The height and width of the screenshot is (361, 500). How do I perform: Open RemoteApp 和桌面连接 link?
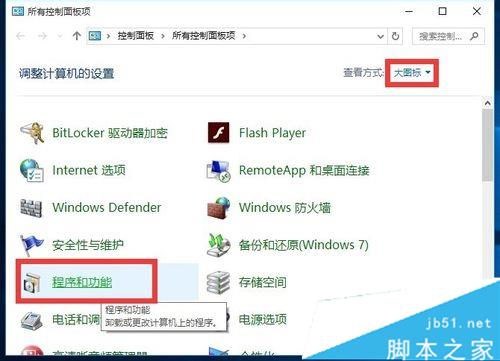[x=304, y=170]
